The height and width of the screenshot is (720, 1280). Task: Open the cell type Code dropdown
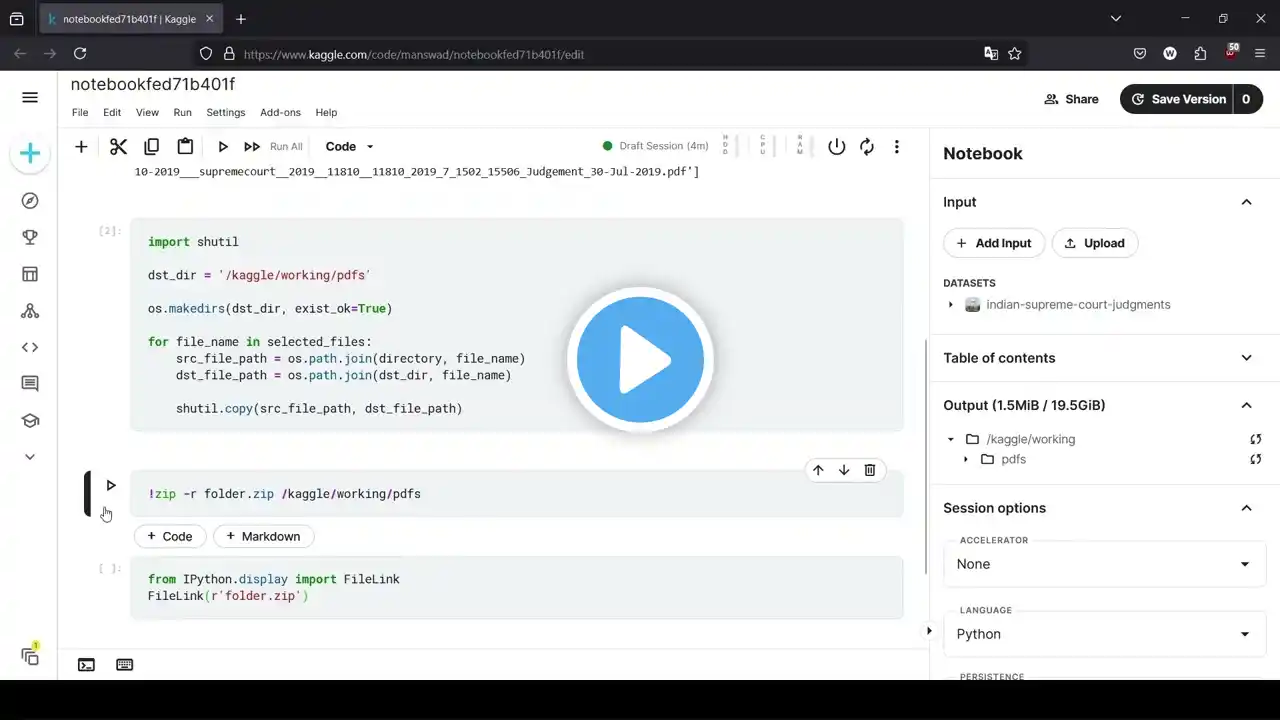click(x=350, y=147)
